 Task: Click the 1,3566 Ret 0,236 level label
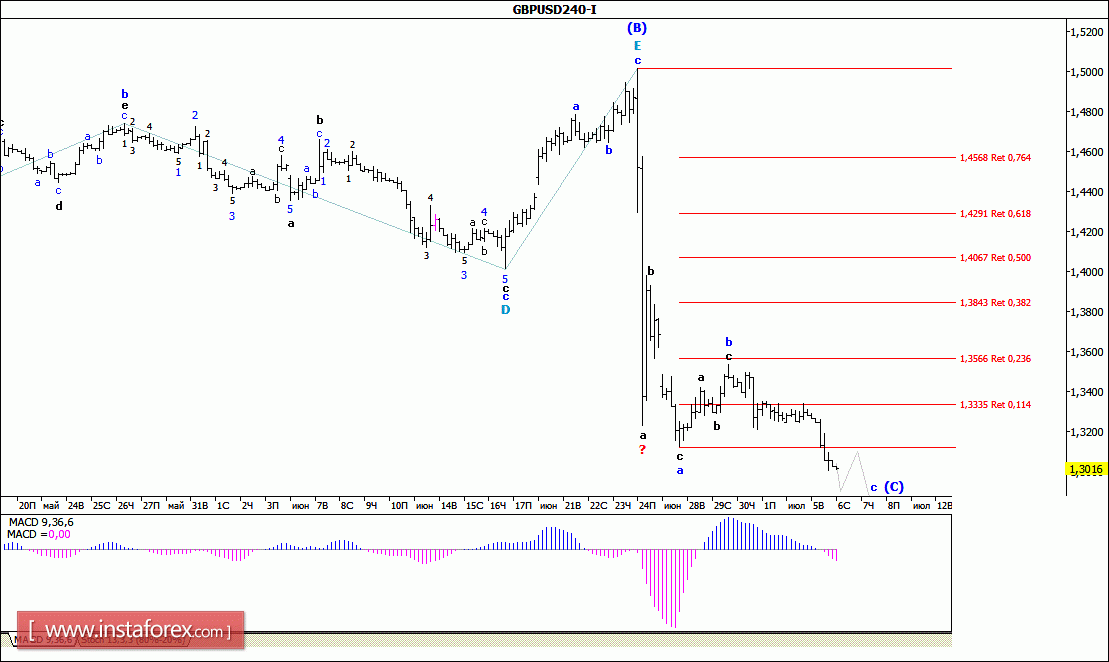(x=995, y=359)
